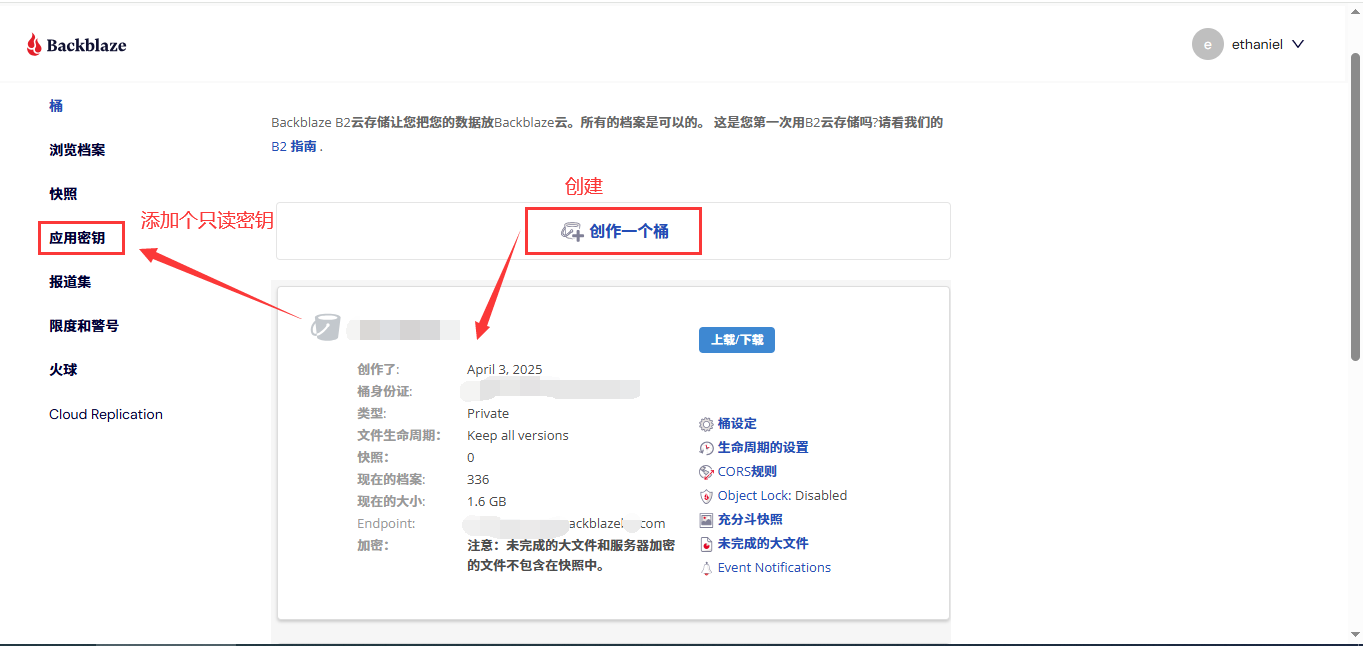This screenshot has height=646, width=1363.
Task: Click the CORS规则 icon
Action: (706, 472)
